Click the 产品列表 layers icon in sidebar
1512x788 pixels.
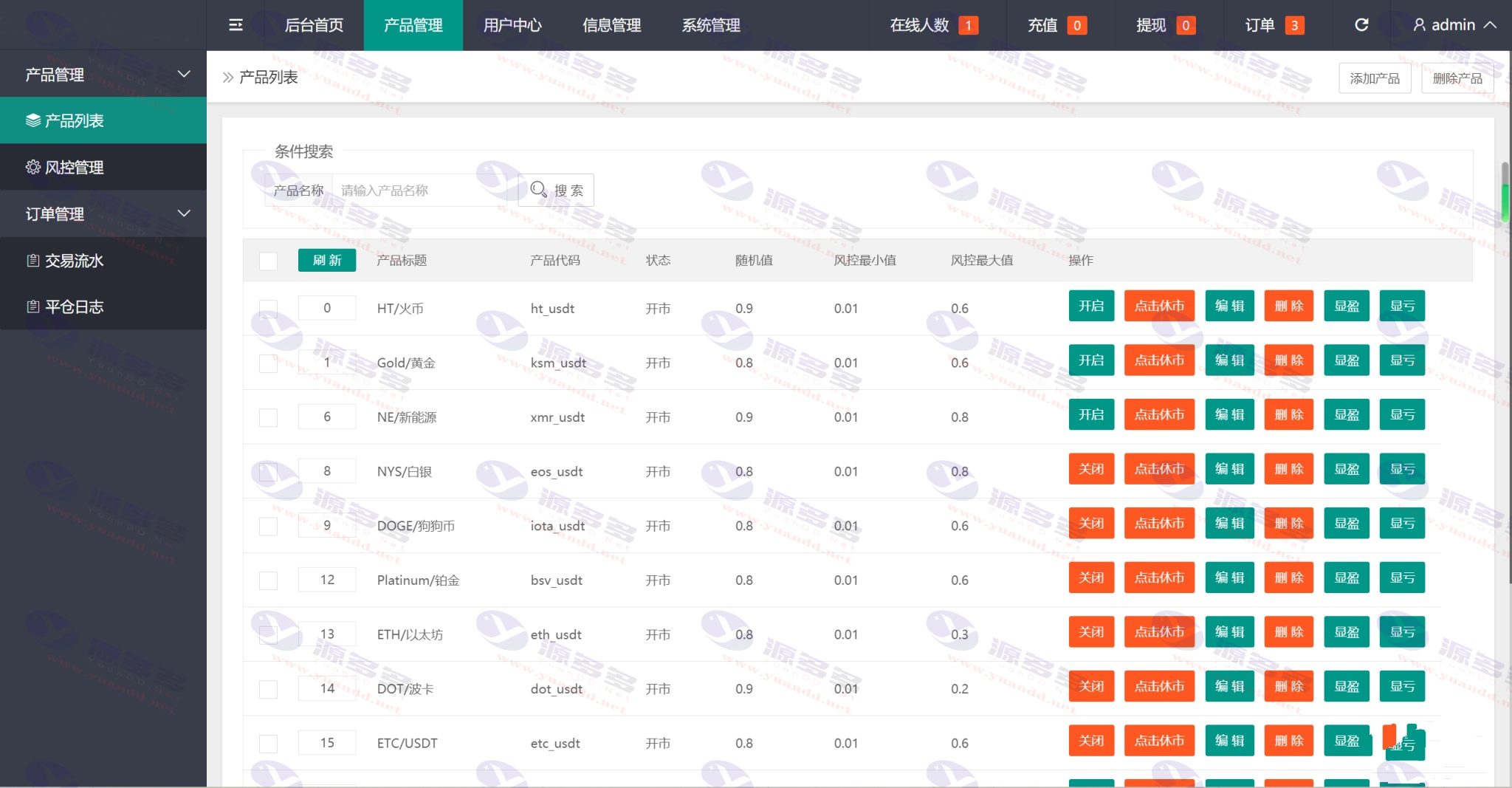tap(32, 120)
